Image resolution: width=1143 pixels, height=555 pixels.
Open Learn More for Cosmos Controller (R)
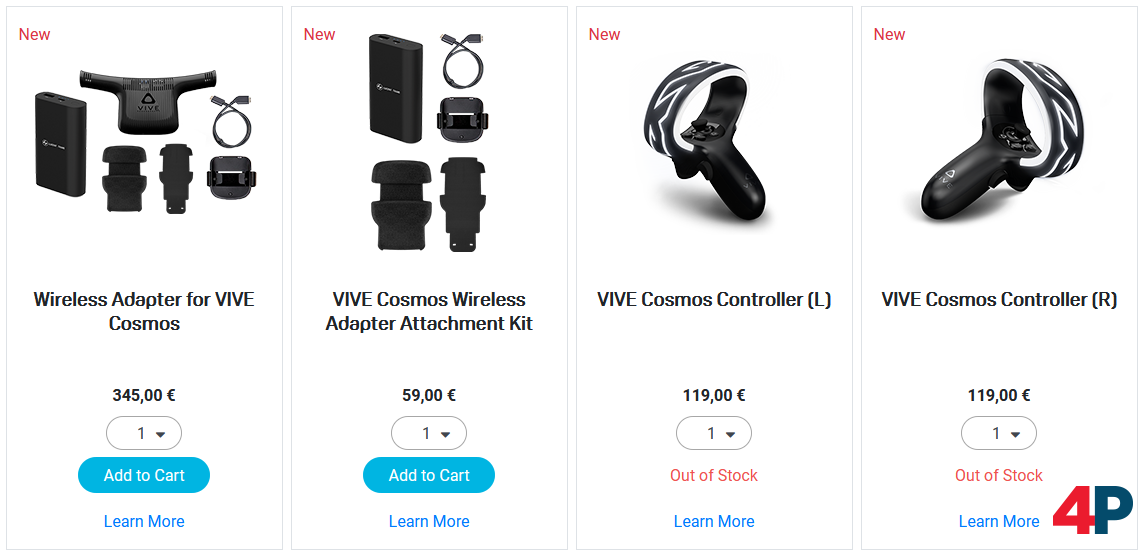click(x=999, y=521)
